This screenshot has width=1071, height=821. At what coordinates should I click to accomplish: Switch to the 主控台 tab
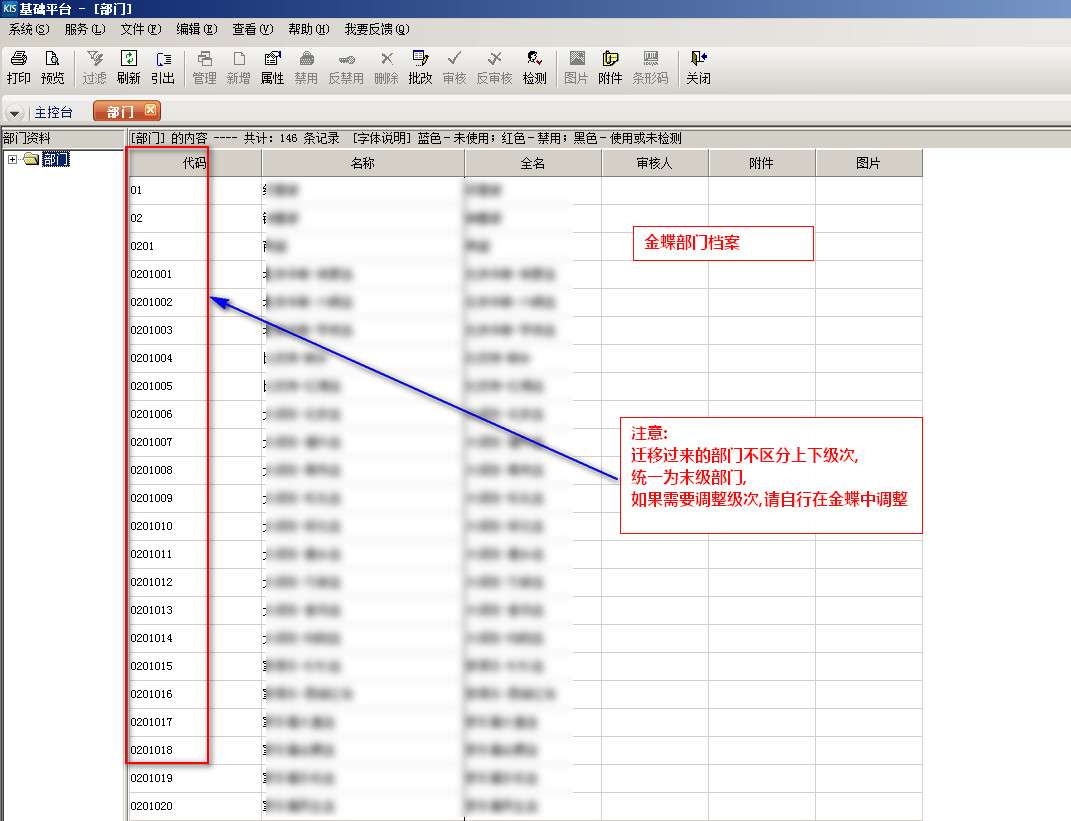click(x=54, y=113)
